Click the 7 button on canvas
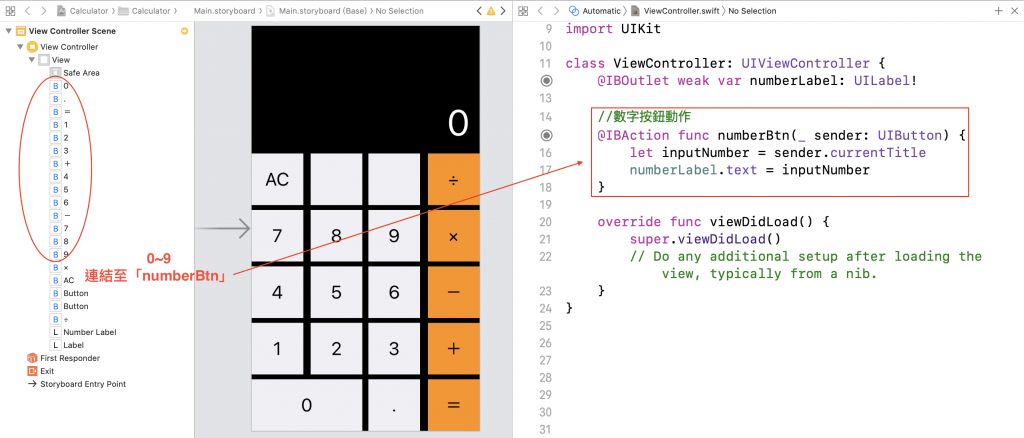The width and height of the screenshot is (1024, 438). point(277,236)
